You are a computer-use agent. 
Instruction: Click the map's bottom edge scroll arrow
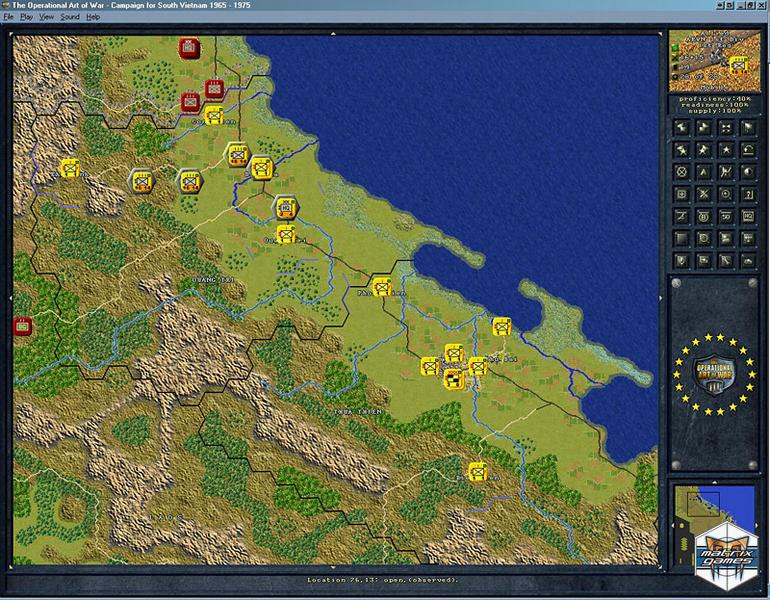(333, 568)
